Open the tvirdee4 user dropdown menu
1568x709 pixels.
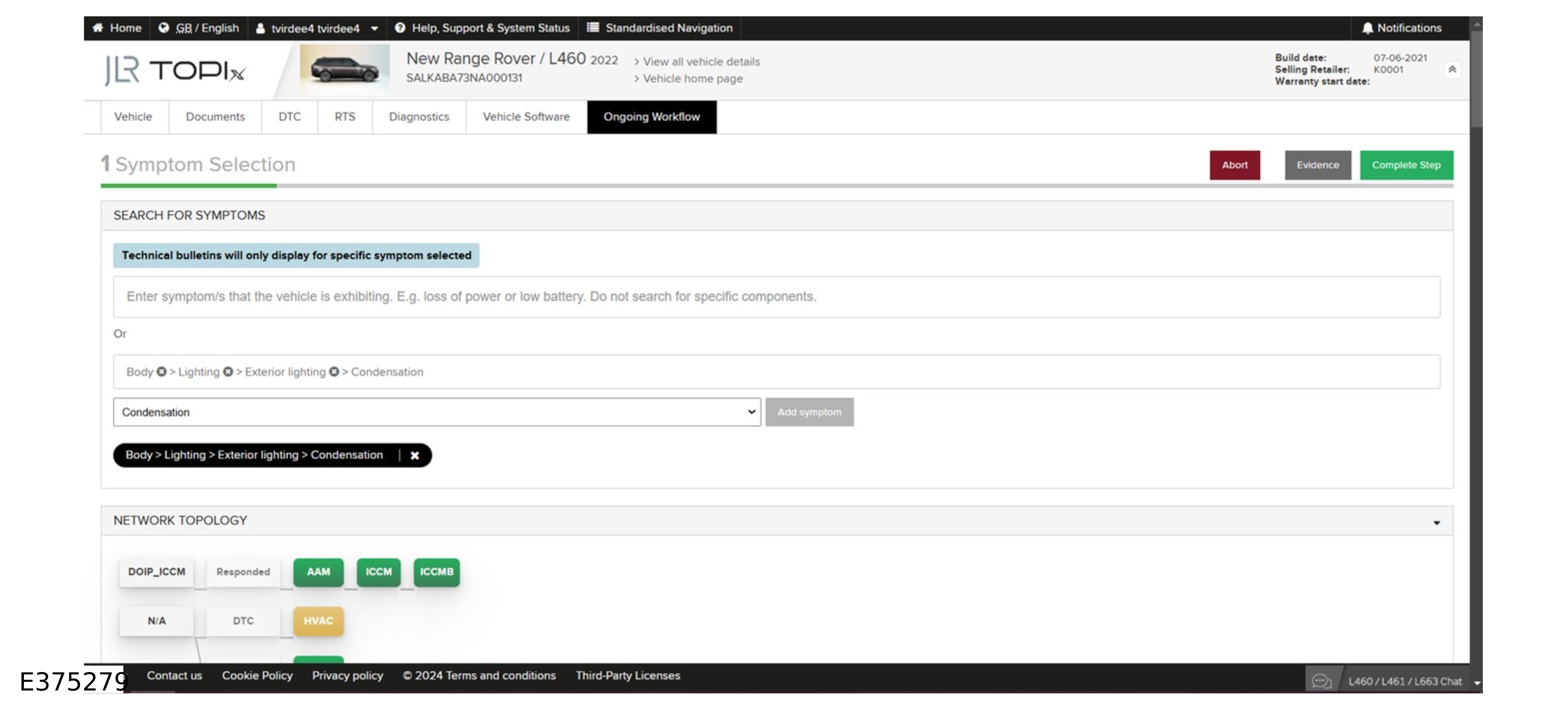pos(374,28)
